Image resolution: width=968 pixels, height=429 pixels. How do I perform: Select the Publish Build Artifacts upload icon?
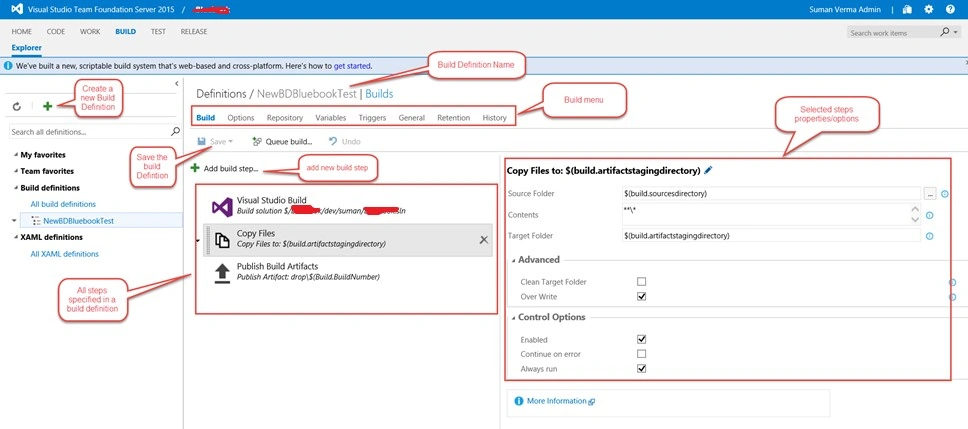(222, 273)
